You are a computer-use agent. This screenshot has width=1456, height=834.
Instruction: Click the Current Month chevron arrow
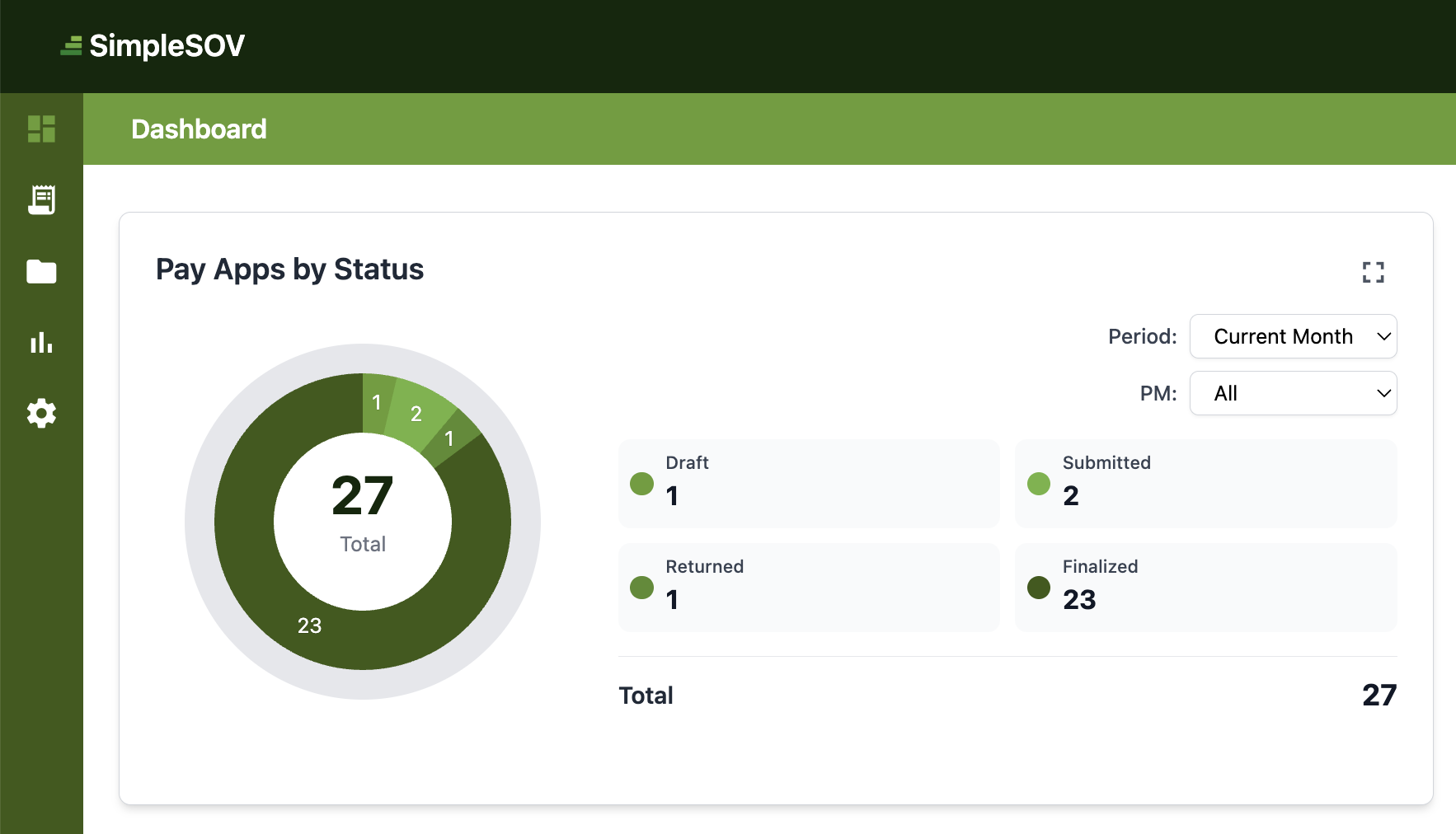[1383, 336]
